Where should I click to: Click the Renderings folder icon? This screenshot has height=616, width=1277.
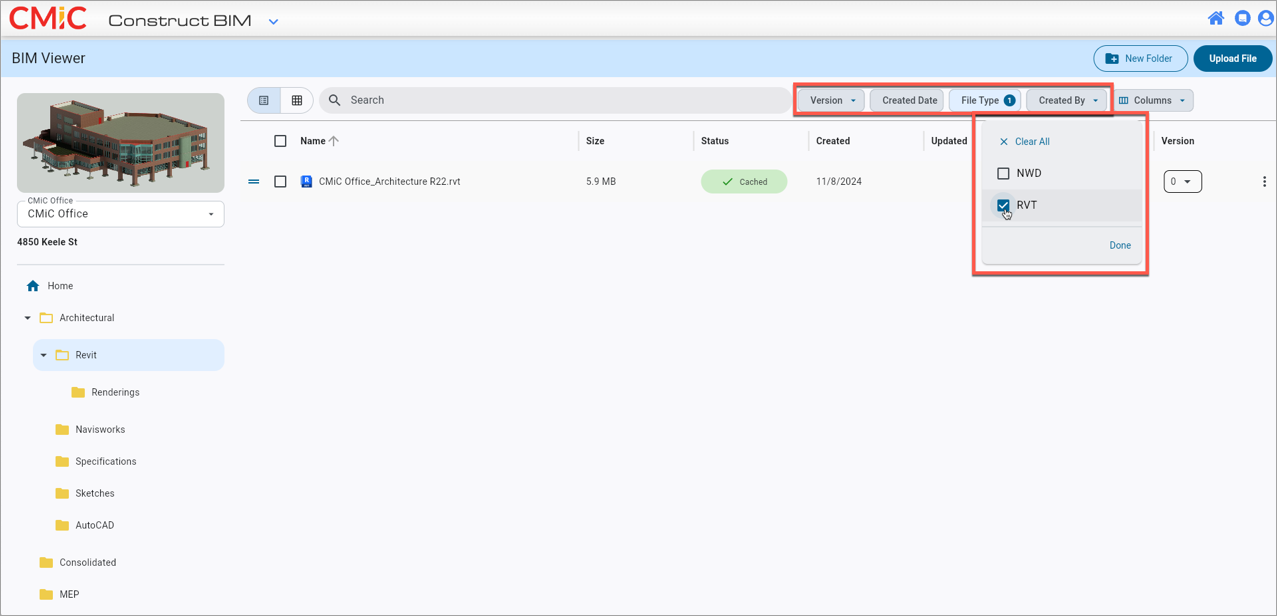78,392
